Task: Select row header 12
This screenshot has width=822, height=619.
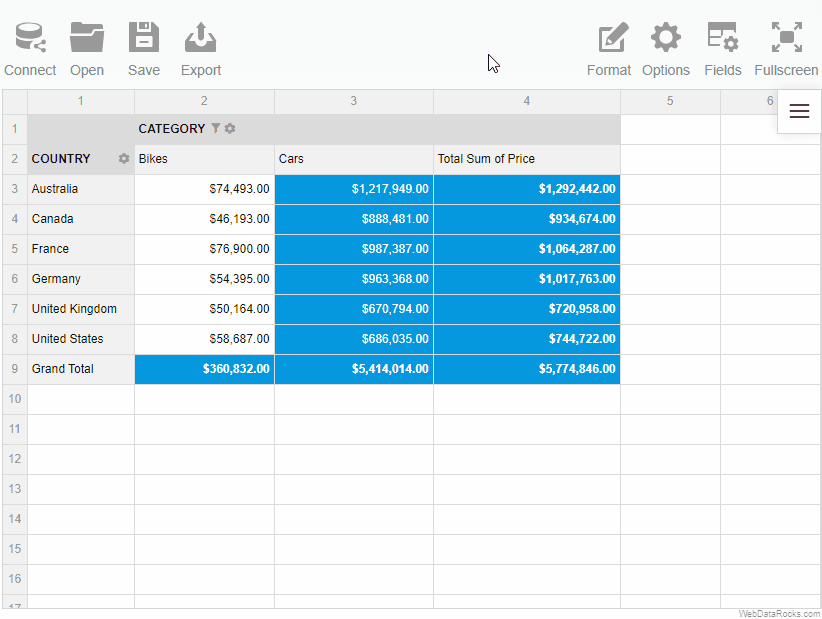Action: click(x=15, y=459)
